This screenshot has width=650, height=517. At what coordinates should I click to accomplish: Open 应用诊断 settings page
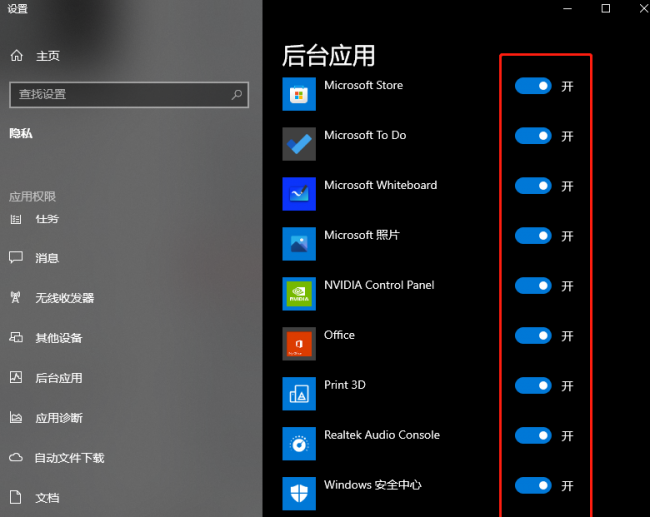[59, 418]
